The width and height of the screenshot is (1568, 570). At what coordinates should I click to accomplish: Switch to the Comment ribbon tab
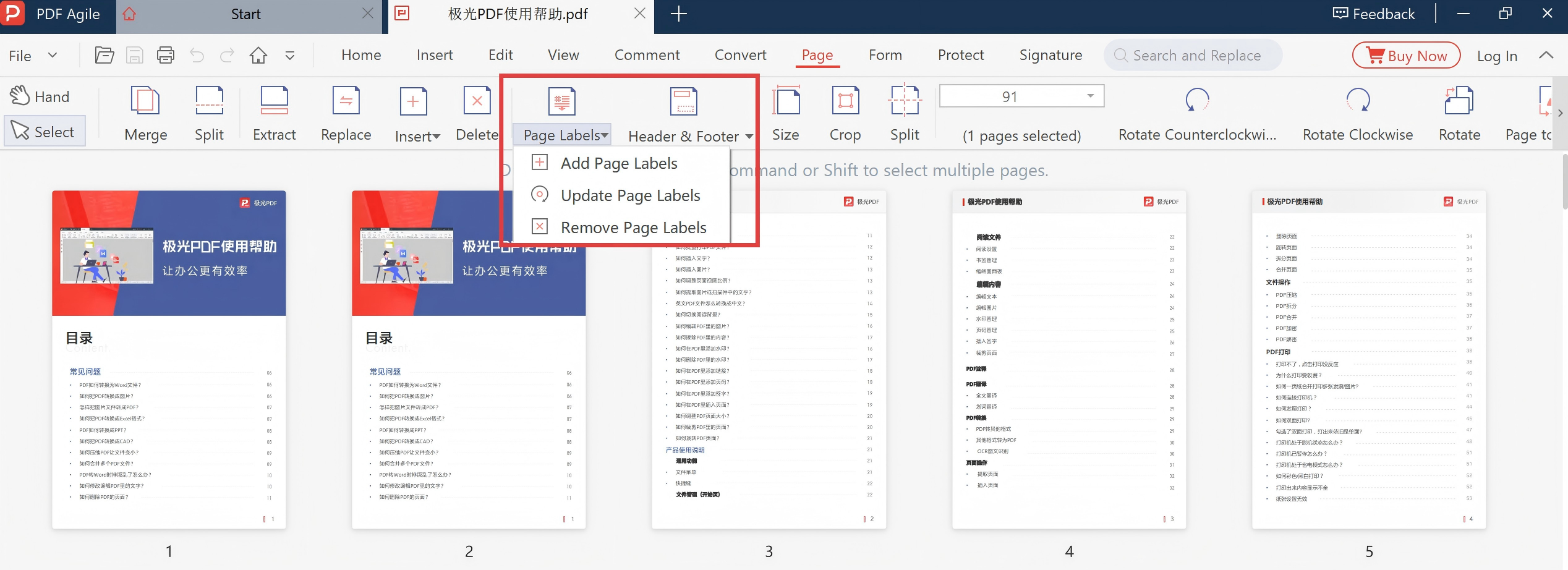pyautogui.click(x=647, y=55)
